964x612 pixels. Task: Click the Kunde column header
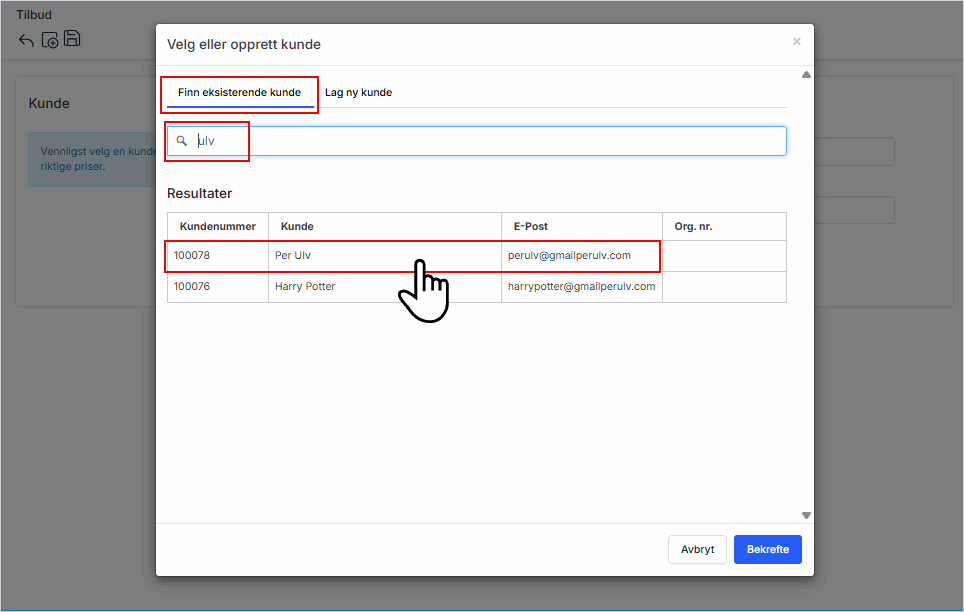click(x=297, y=227)
